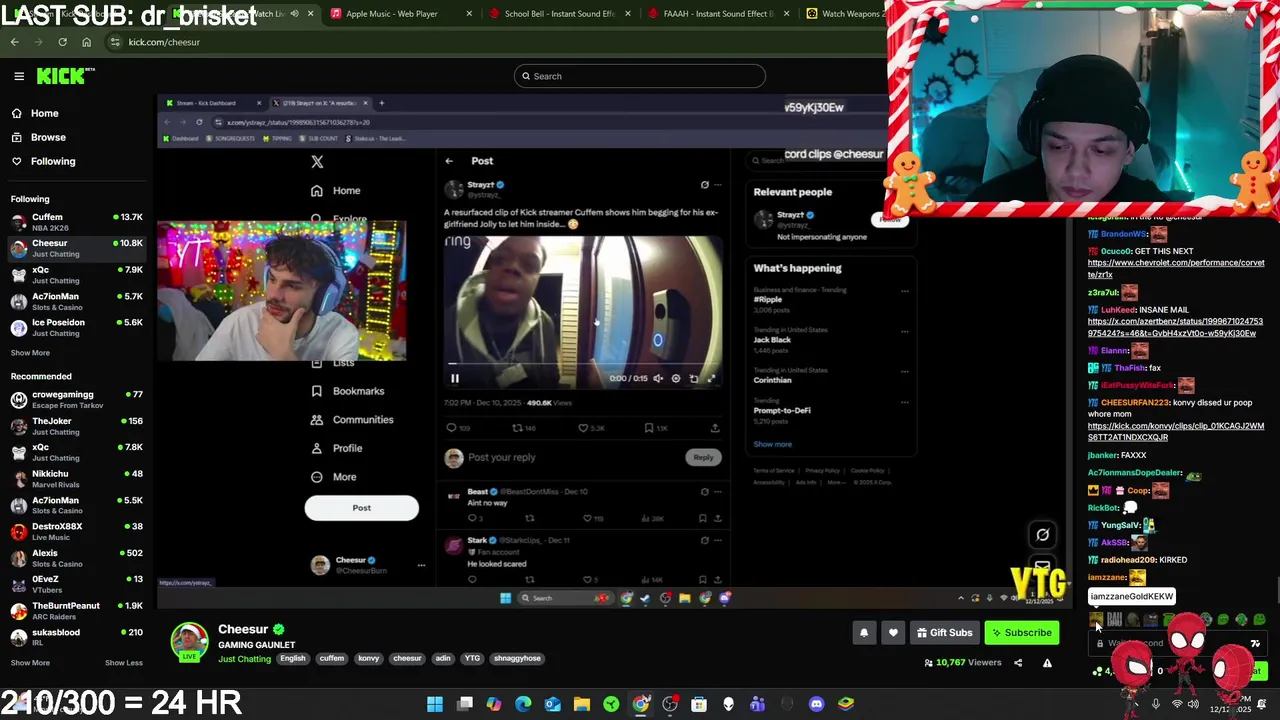This screenshot has height=720, width=1280.
Task: Switch to FAAAH sound effect tab
Action: pos(720,14)
